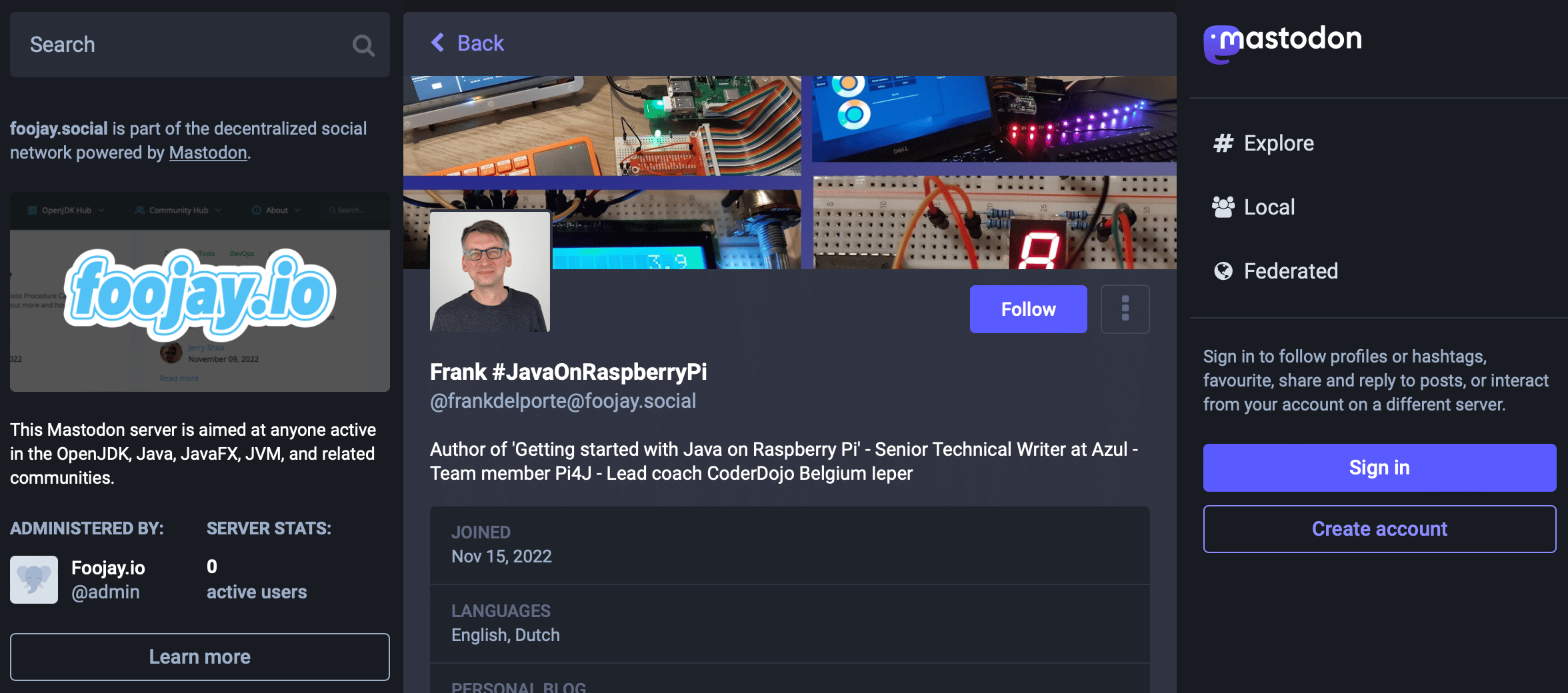Select the Local navigation entry
This screenshot has width=1568, height=693.
pos(1269,207)
